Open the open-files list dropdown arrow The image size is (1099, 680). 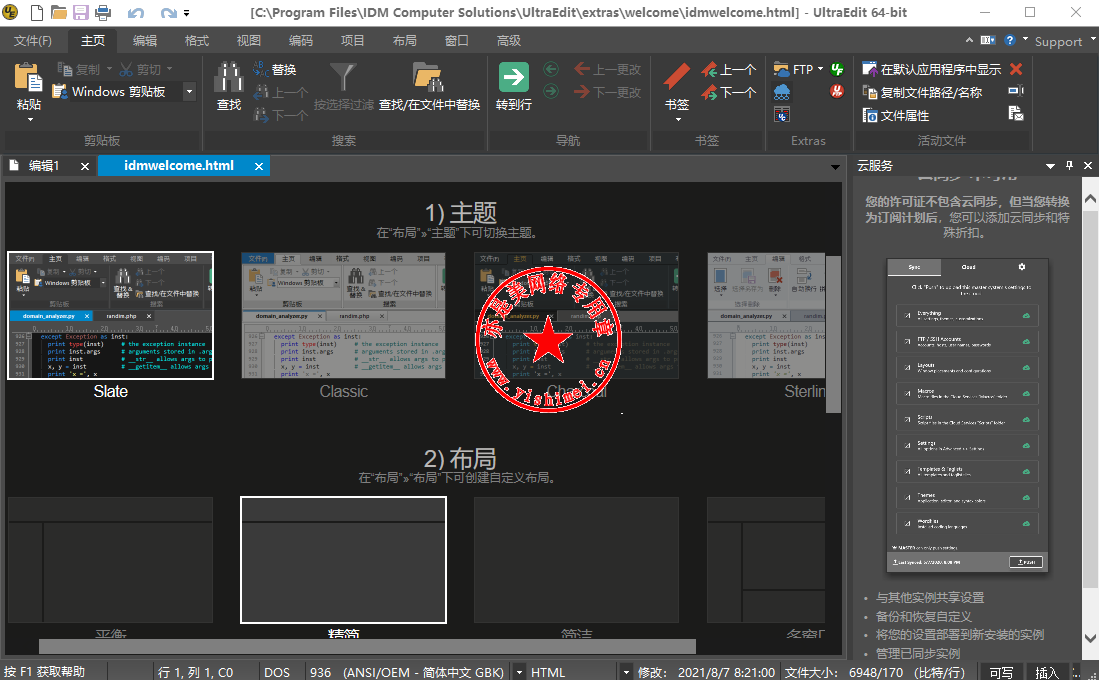pyautogui.click(x=835, y=167)
